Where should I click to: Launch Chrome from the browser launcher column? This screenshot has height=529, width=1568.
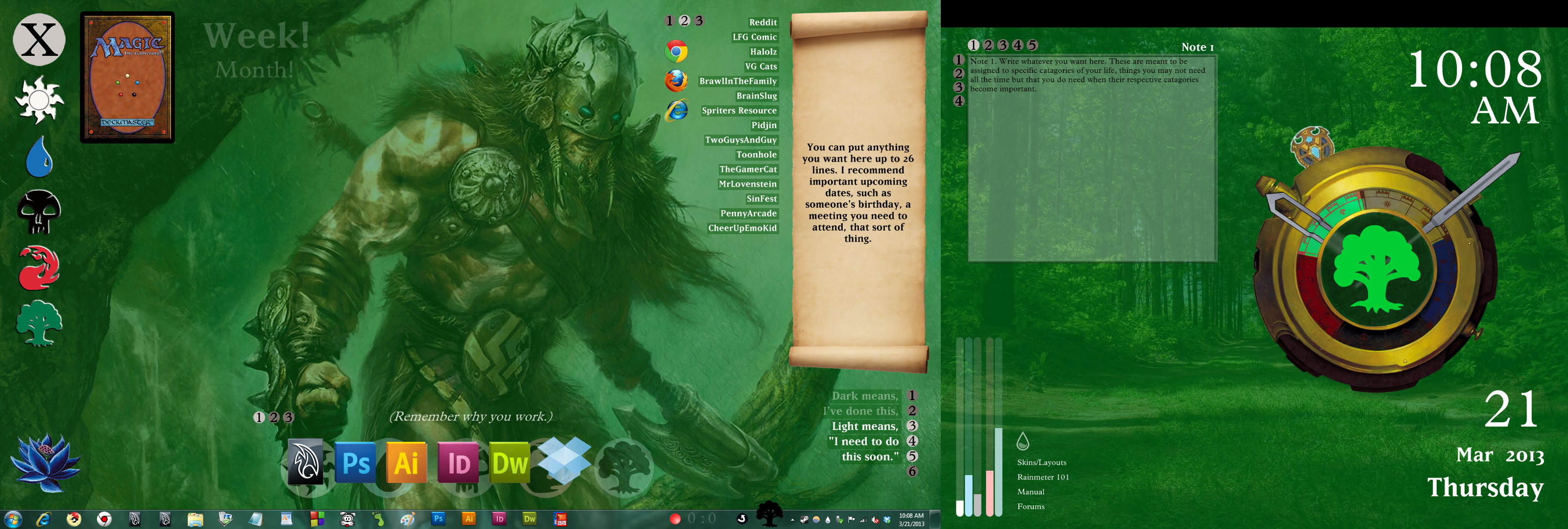pyautogui.click(x=676, y=52)
